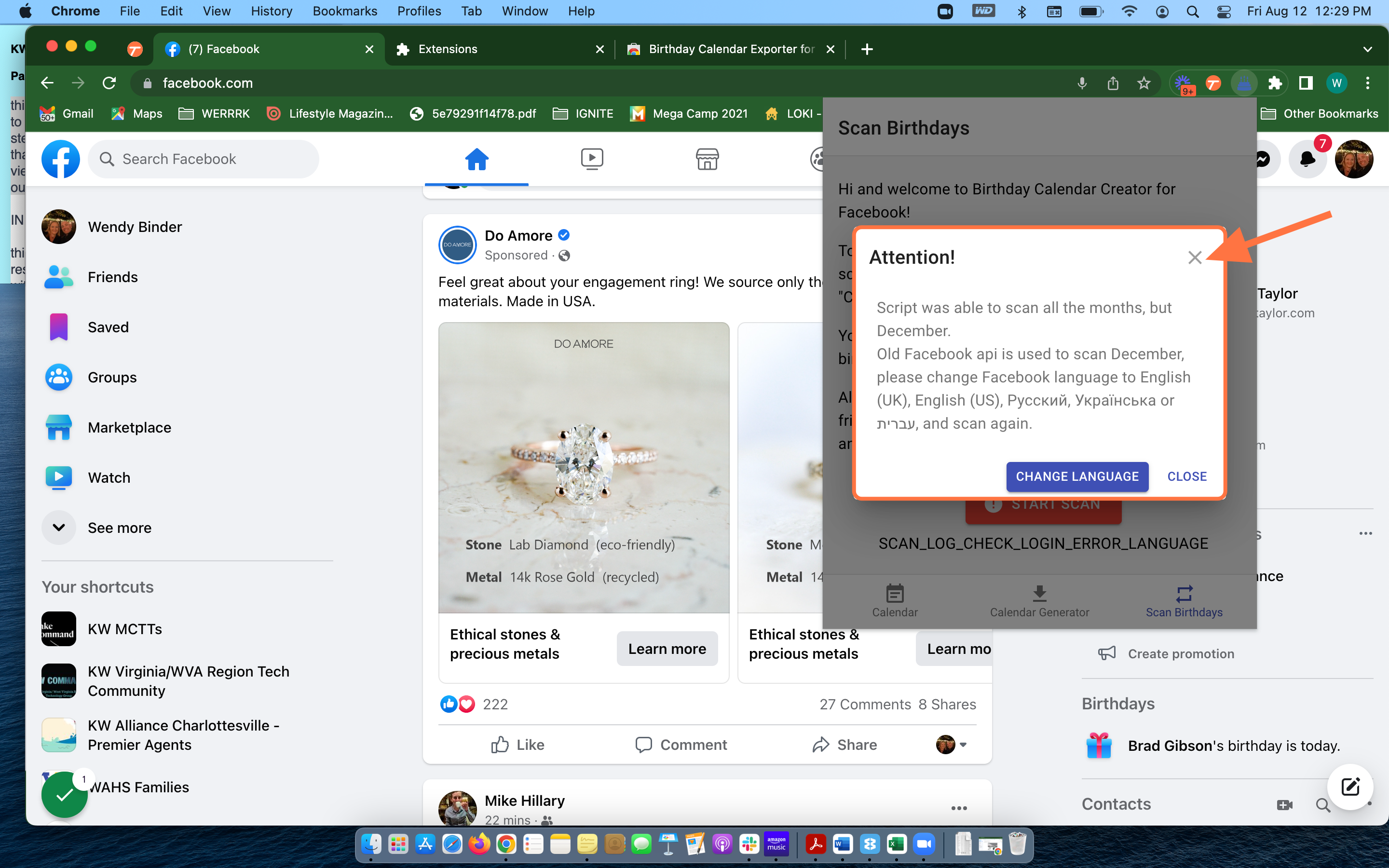This screenshot has width=1389, height=868.
Task: Open the Facebook Watch video icon
Action: tap(592, 159)
